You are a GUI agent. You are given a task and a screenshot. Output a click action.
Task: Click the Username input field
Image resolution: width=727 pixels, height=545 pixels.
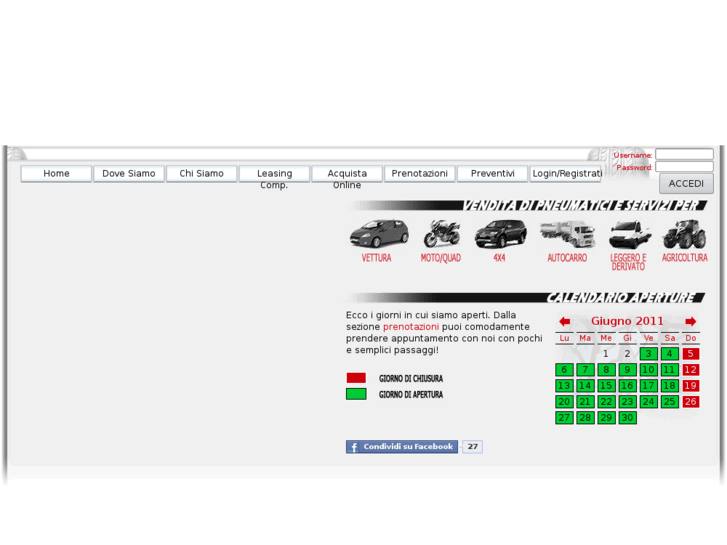point(684,154)
